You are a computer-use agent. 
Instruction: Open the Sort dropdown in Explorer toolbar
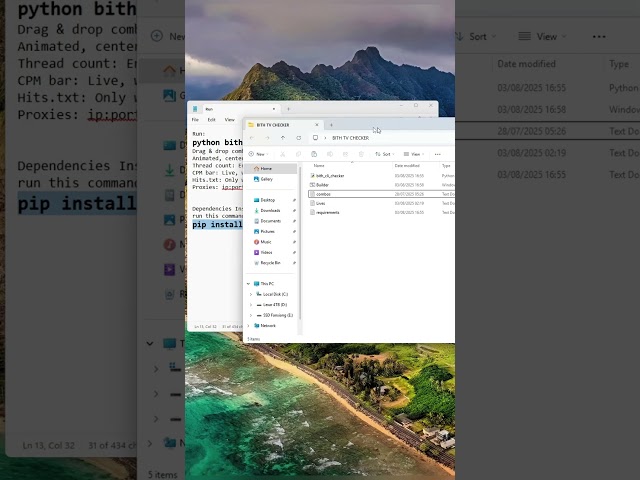pyautogui.click(x=383, y=154)
